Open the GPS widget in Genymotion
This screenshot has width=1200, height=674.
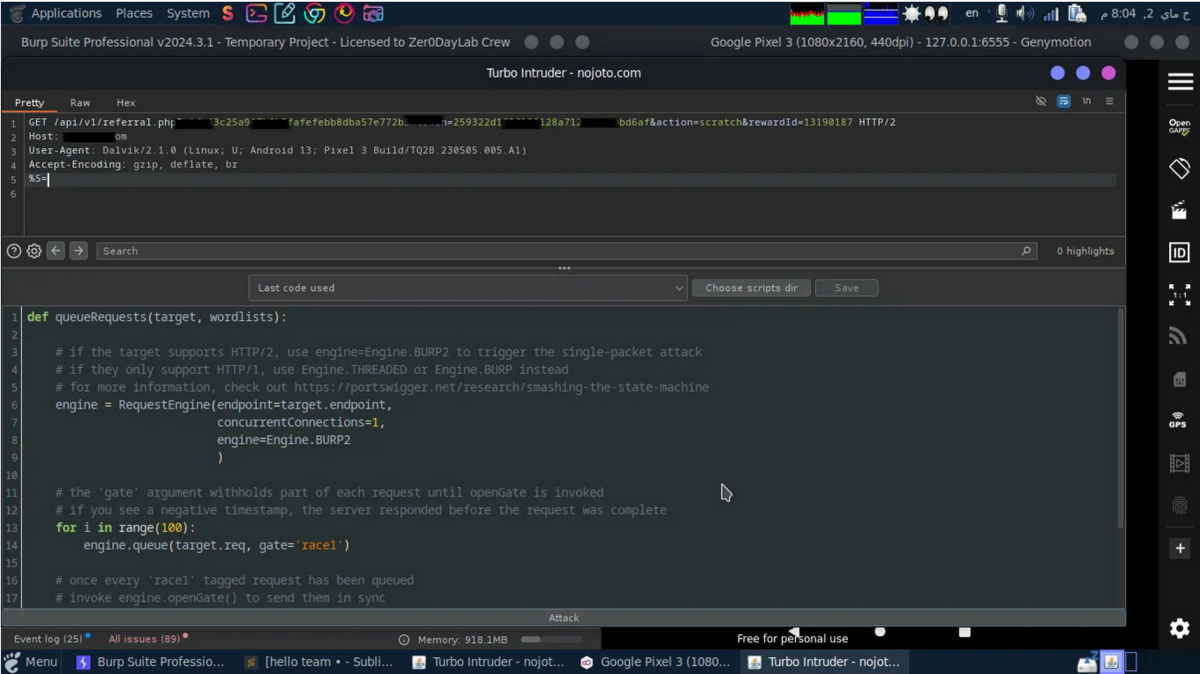1178,421
